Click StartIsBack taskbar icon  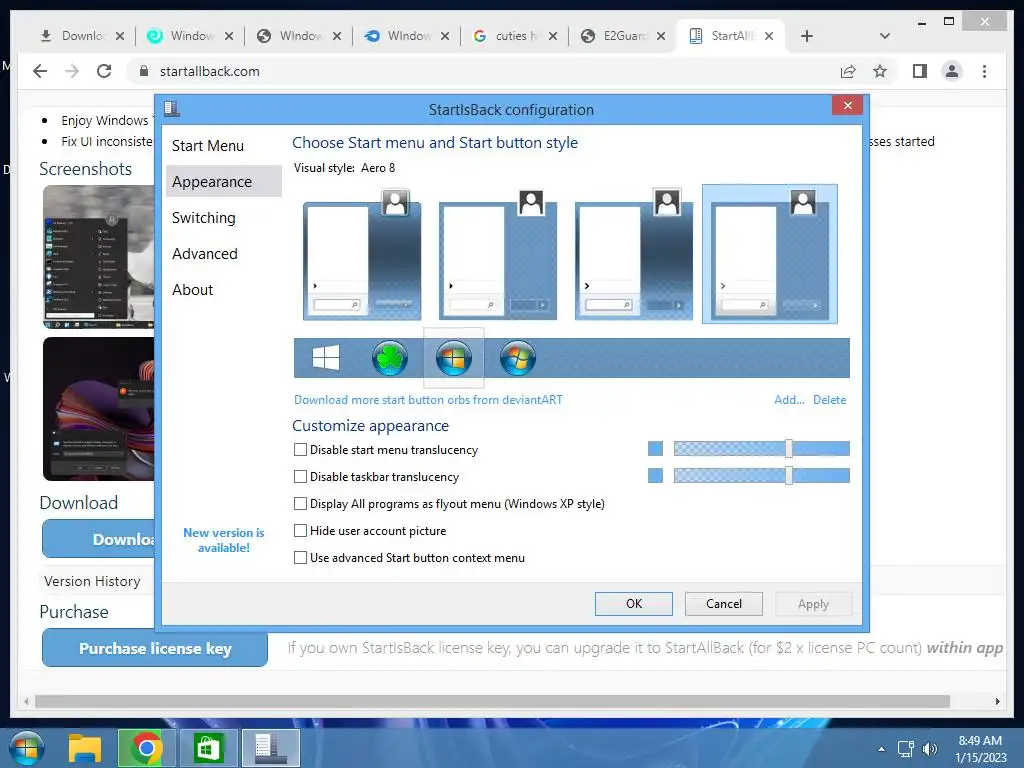pyautogui.click(x=270, y=748)
